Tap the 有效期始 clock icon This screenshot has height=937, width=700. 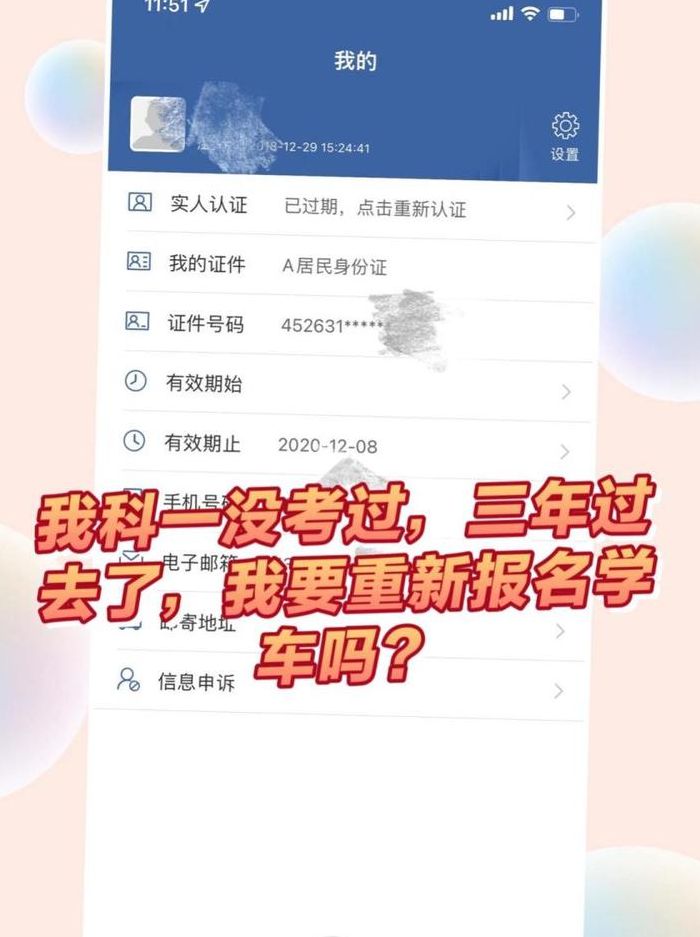(x=136, y=381)
